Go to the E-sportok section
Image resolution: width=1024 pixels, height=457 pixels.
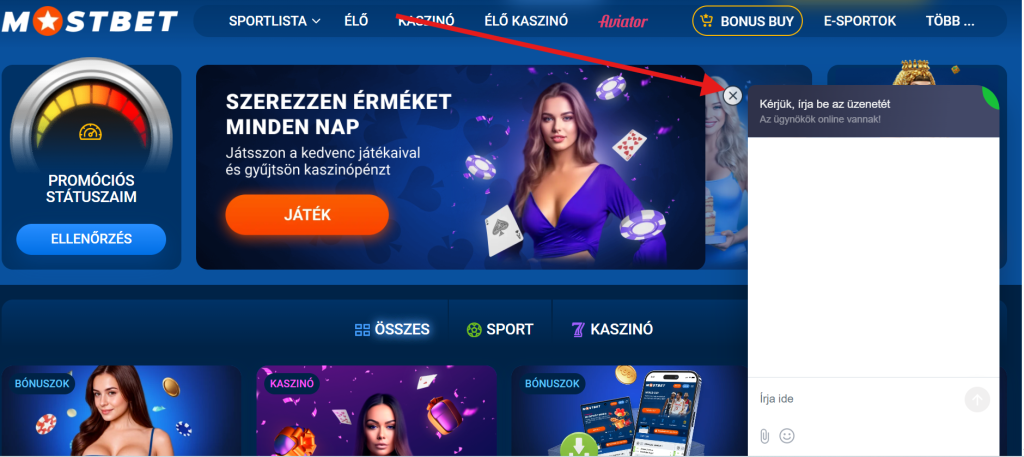[859, 21]
